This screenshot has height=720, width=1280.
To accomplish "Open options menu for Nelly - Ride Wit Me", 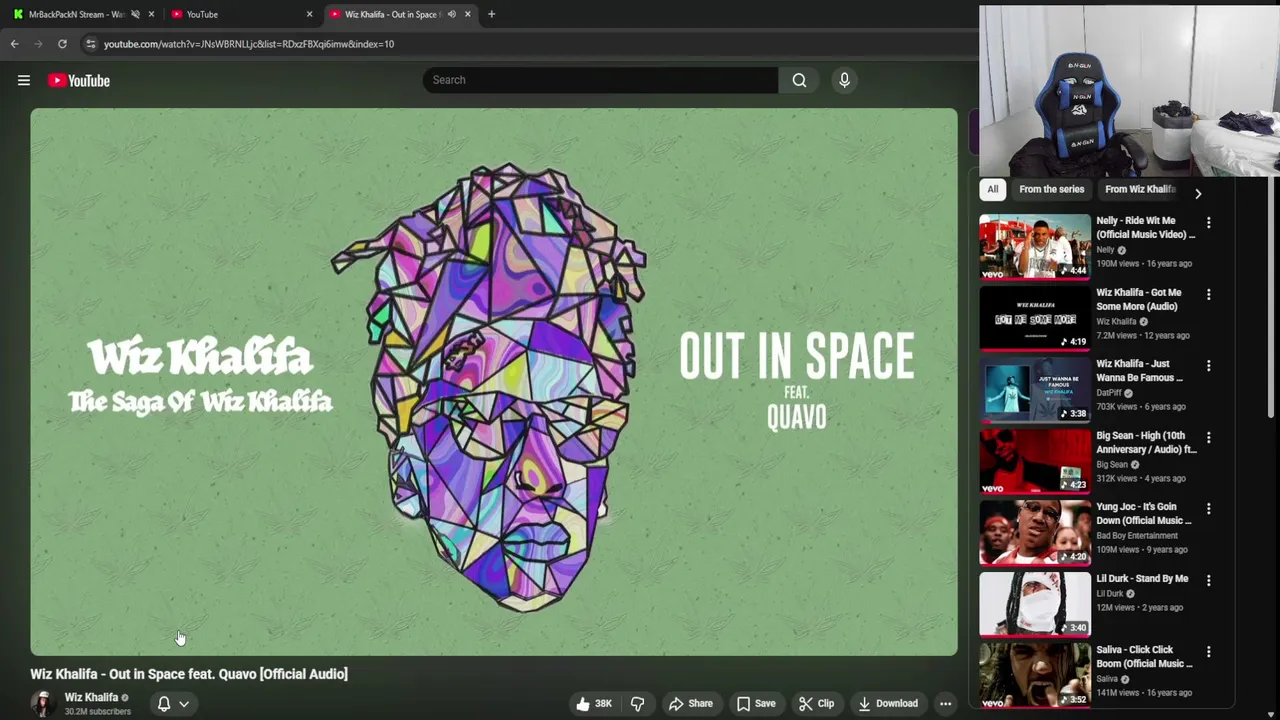I will [1208, 223].
